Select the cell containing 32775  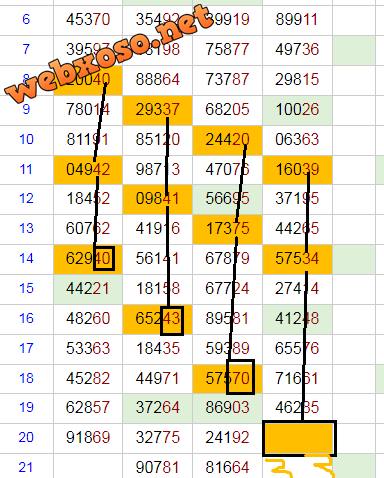(158, 438)
